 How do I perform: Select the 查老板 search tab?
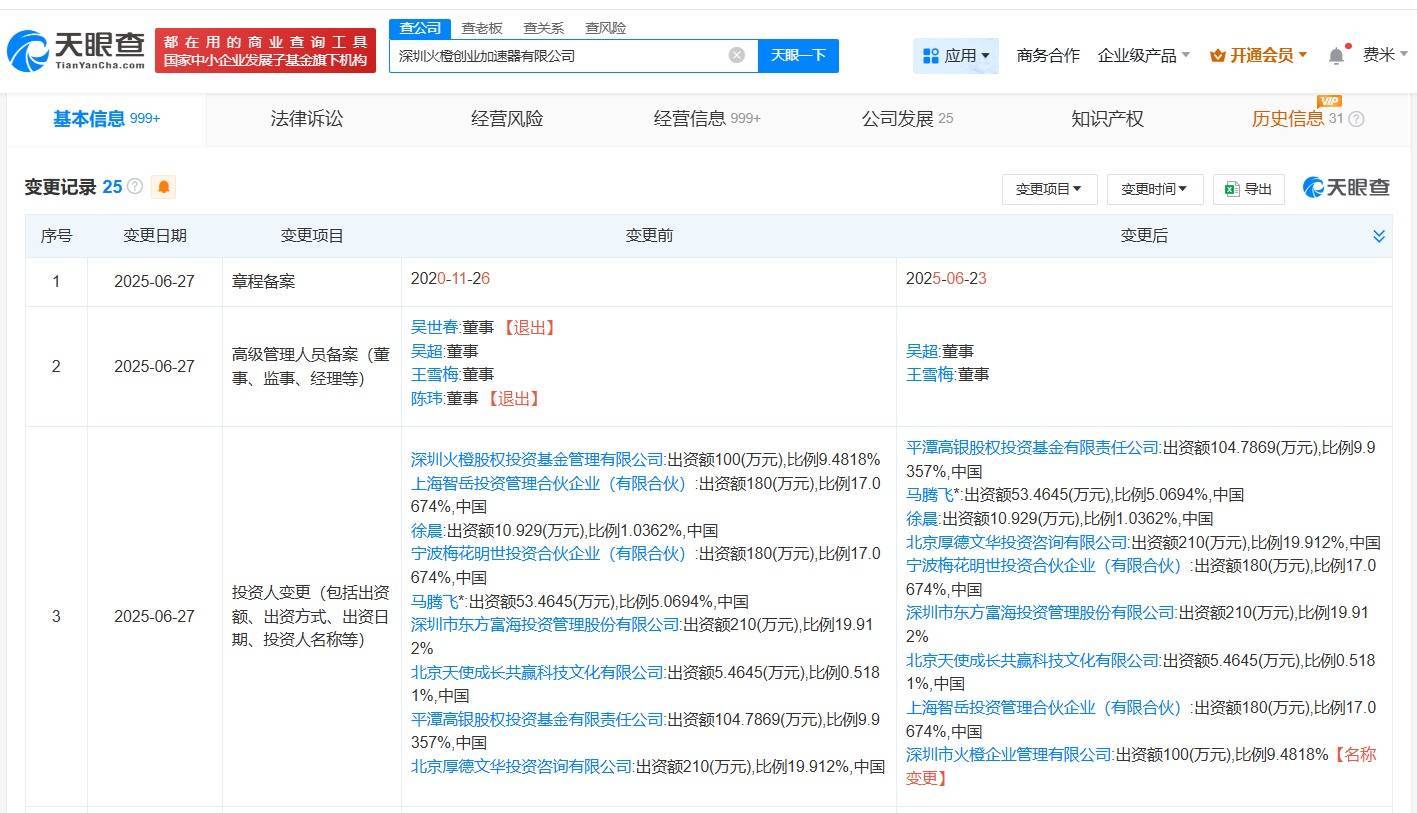[x=482, y=28]
